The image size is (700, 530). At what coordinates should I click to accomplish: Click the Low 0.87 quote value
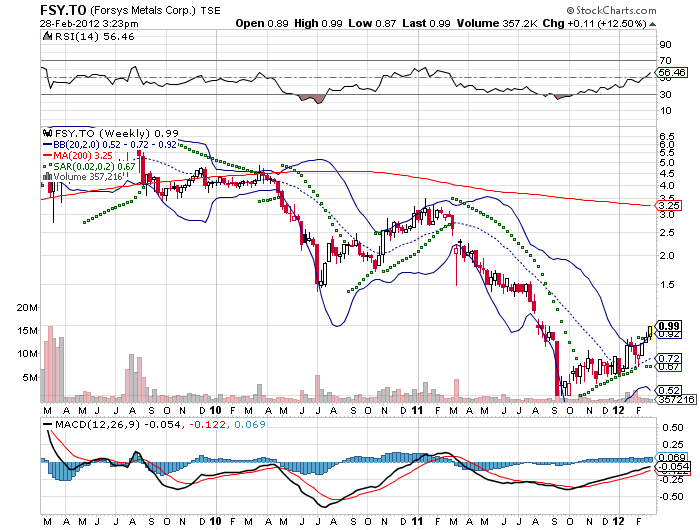(x=372, y=23)
